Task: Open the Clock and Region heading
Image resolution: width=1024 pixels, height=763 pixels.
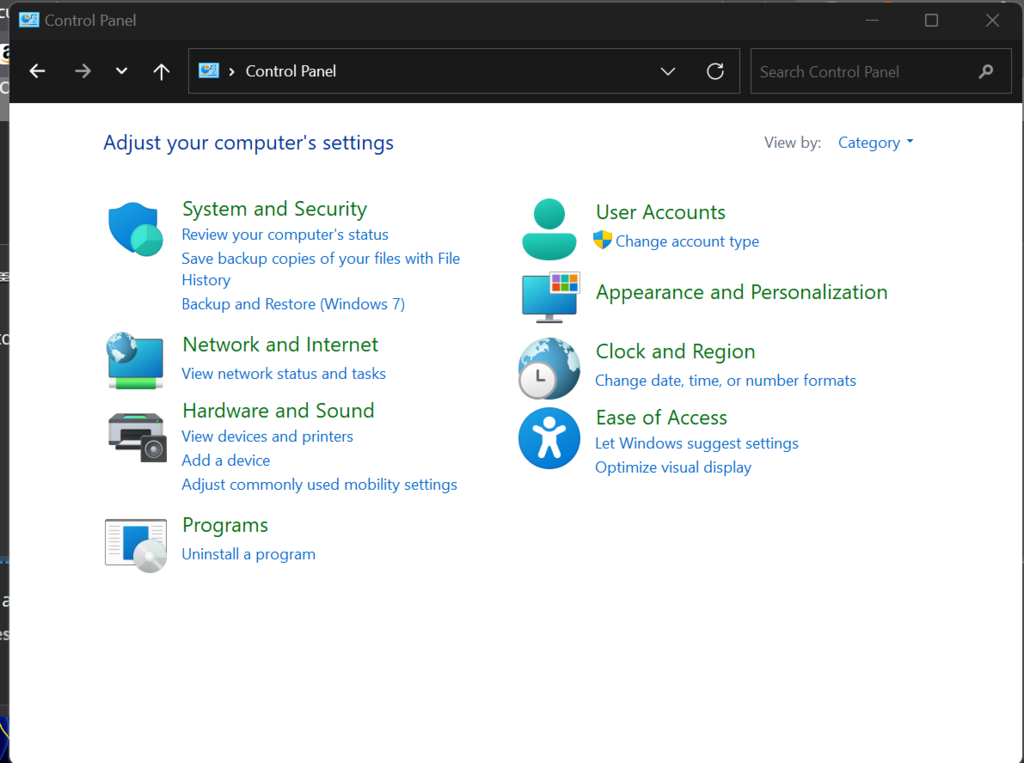Action: click(675, 351)
